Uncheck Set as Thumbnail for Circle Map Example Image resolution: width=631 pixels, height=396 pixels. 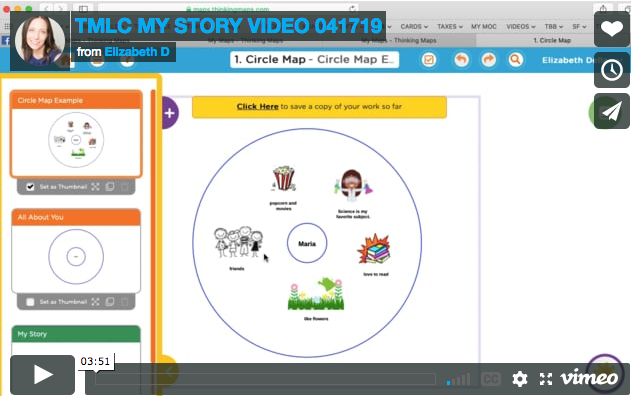[30, 187]
